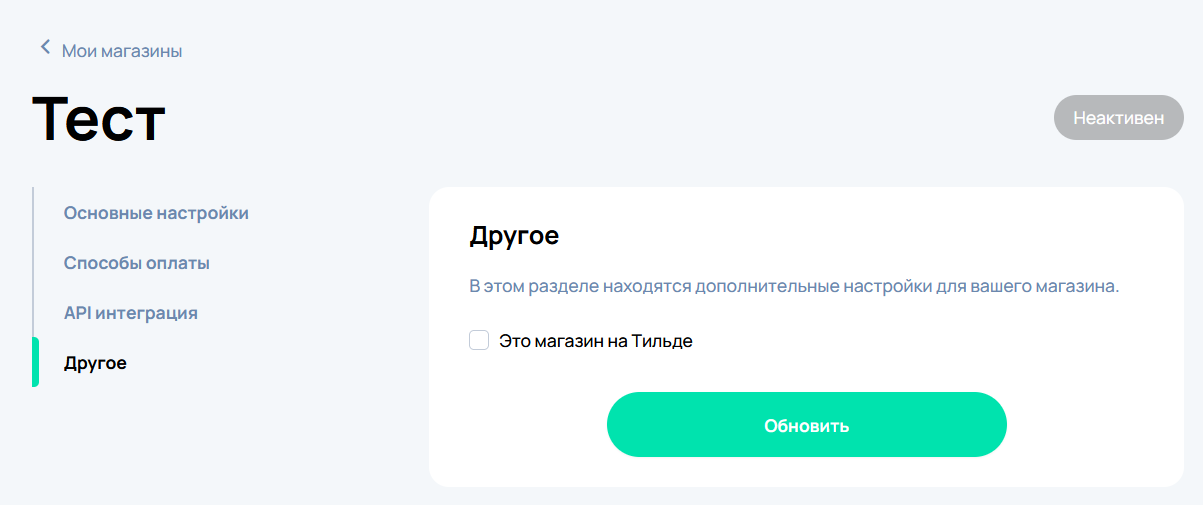The height and width of the screenshot is (505, 1203).
Task: Click the back chevron arrow icon
Action: 44,47
